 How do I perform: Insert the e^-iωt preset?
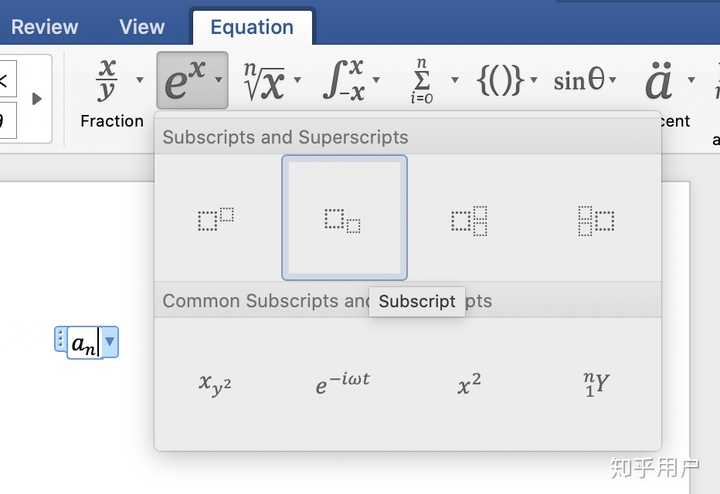coord(343,383)
